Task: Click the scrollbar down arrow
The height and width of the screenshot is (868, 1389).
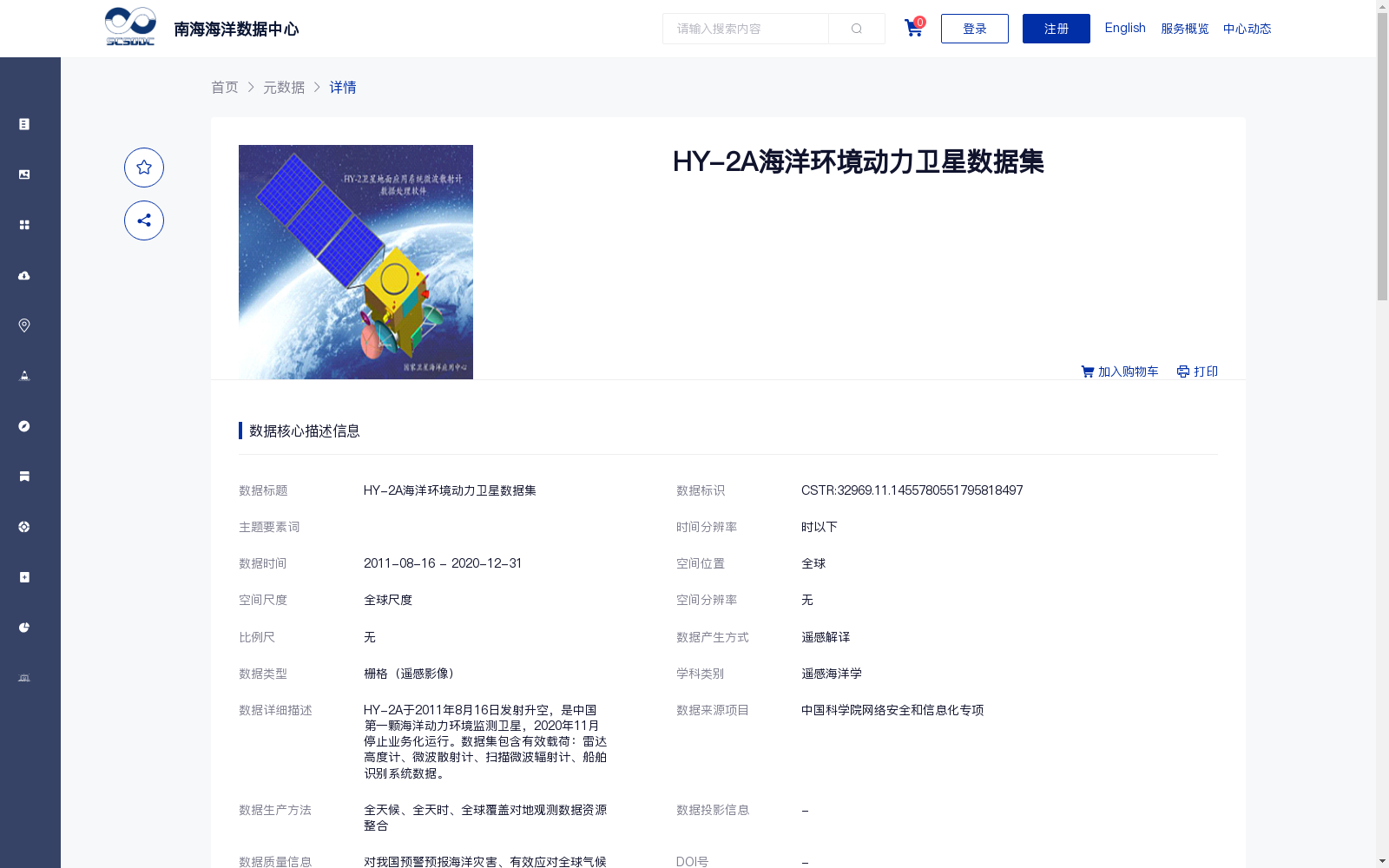Action: point(1382,861)
